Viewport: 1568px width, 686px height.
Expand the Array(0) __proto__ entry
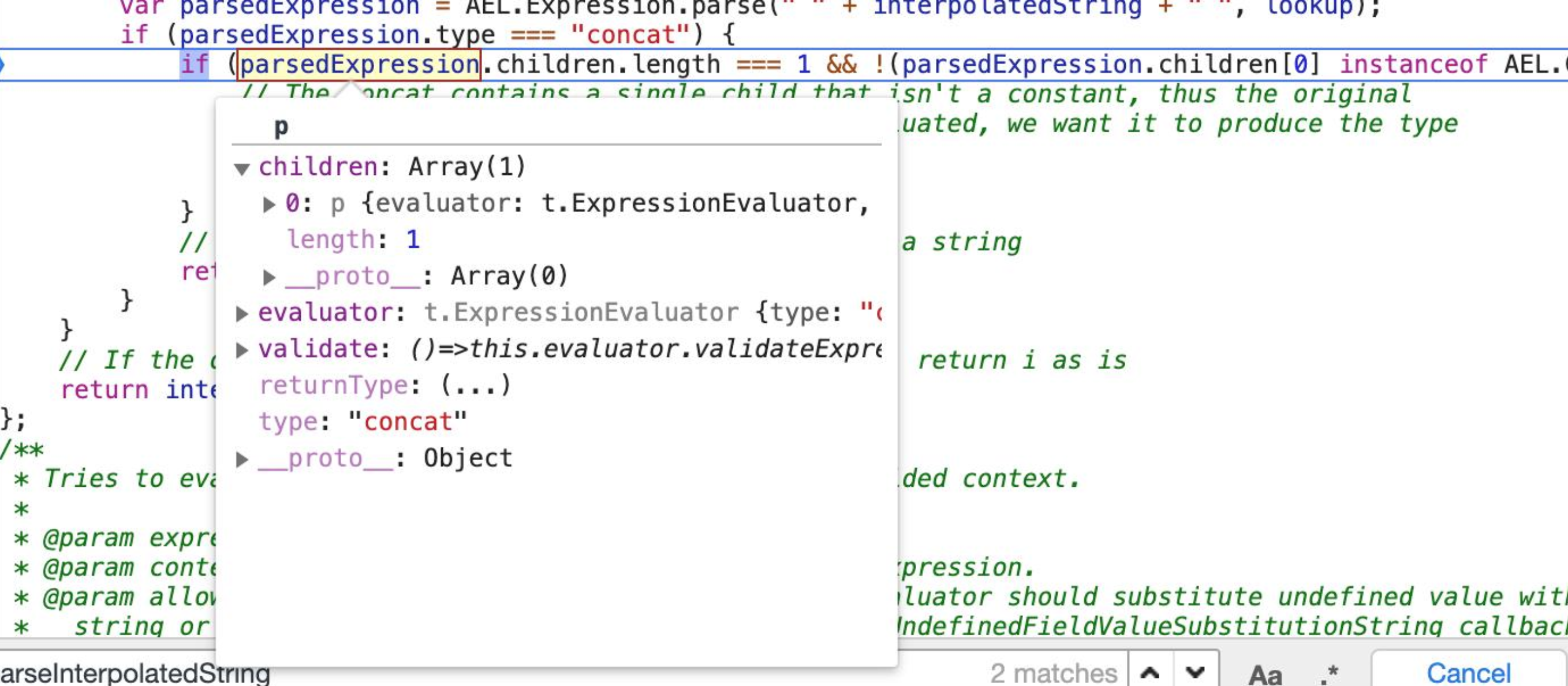tap(269, 277)
